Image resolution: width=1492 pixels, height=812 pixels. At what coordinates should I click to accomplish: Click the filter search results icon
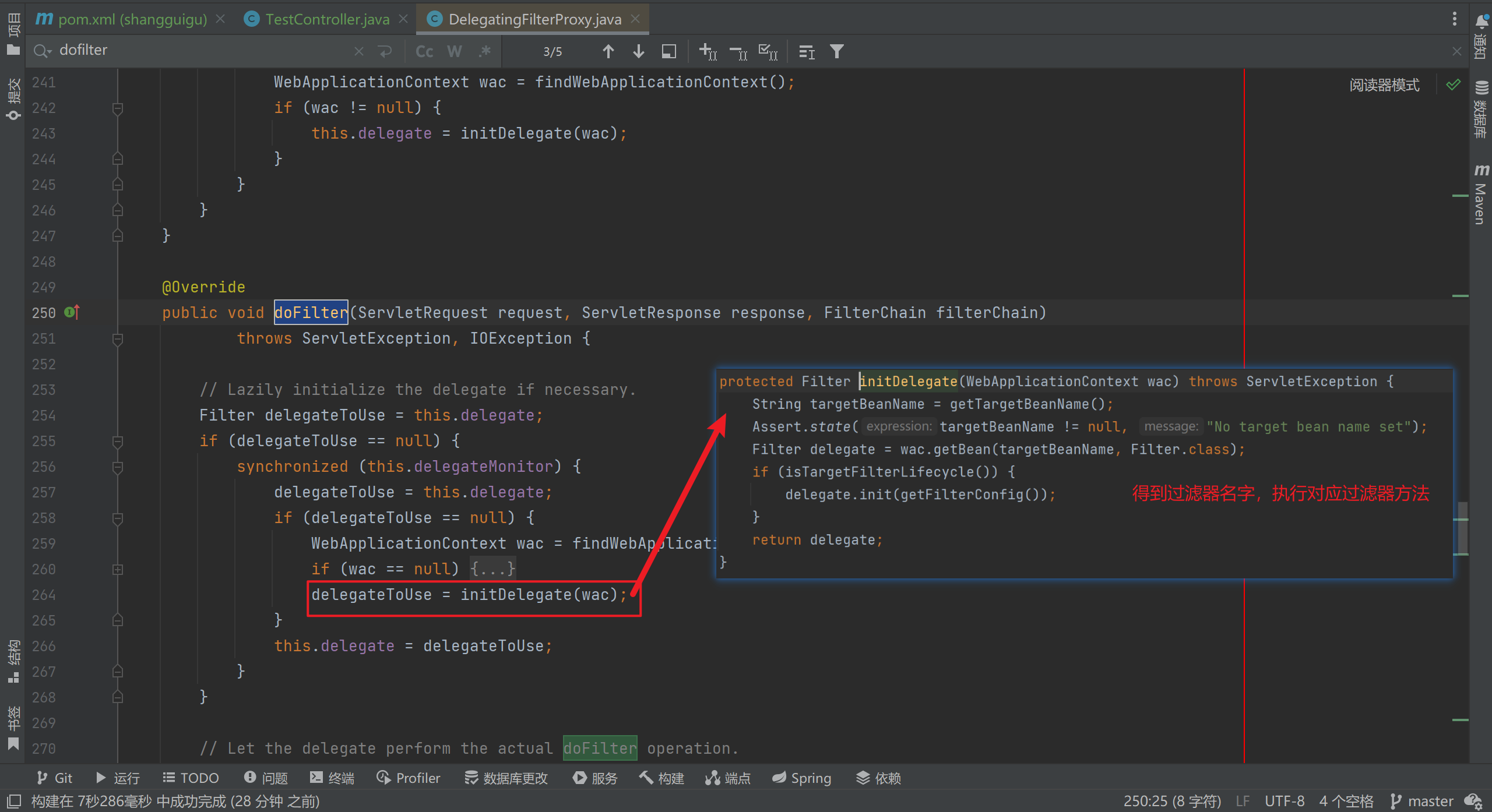pos(836,52)
